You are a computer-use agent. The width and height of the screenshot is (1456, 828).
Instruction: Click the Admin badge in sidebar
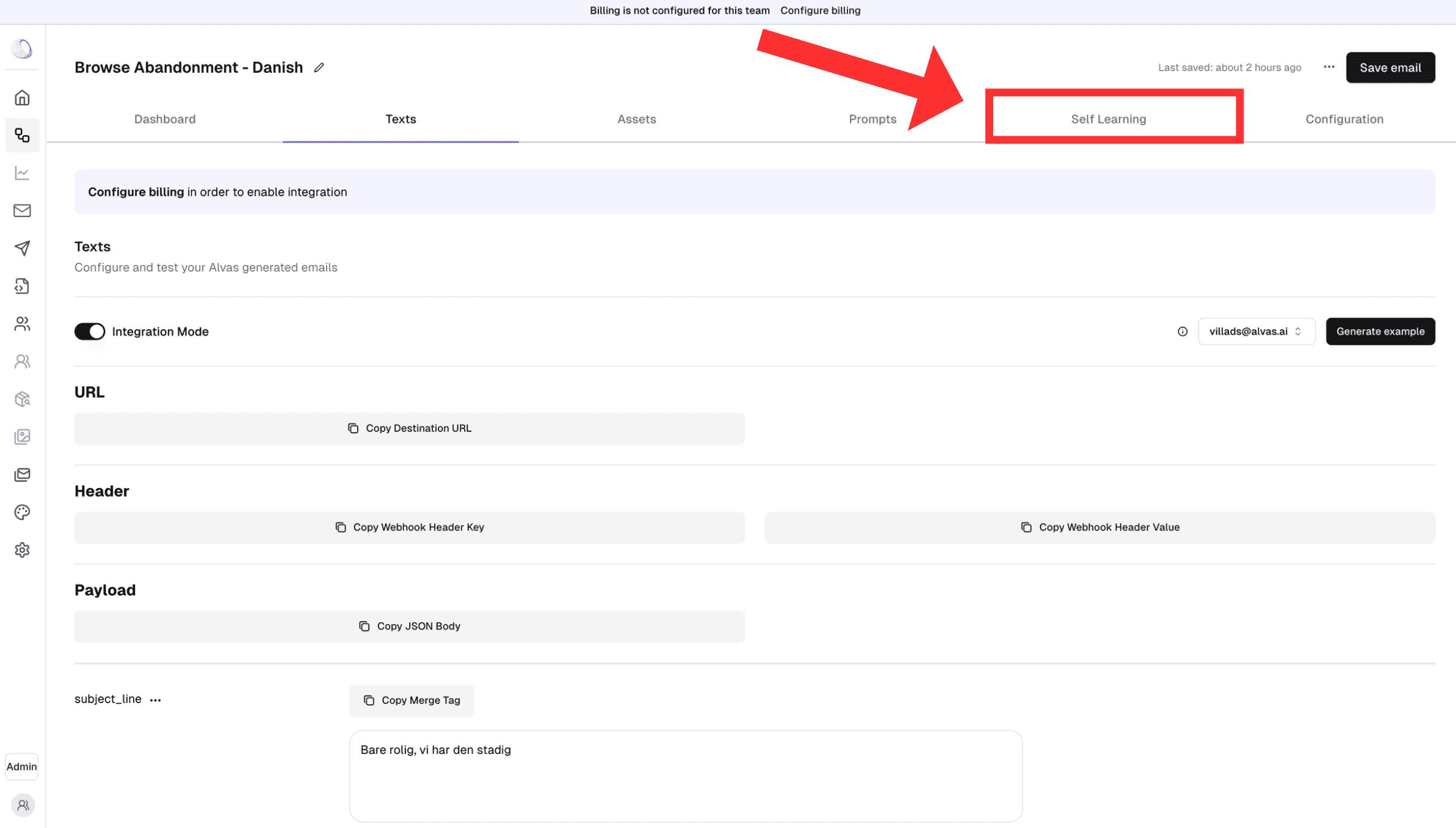(21, 766)
